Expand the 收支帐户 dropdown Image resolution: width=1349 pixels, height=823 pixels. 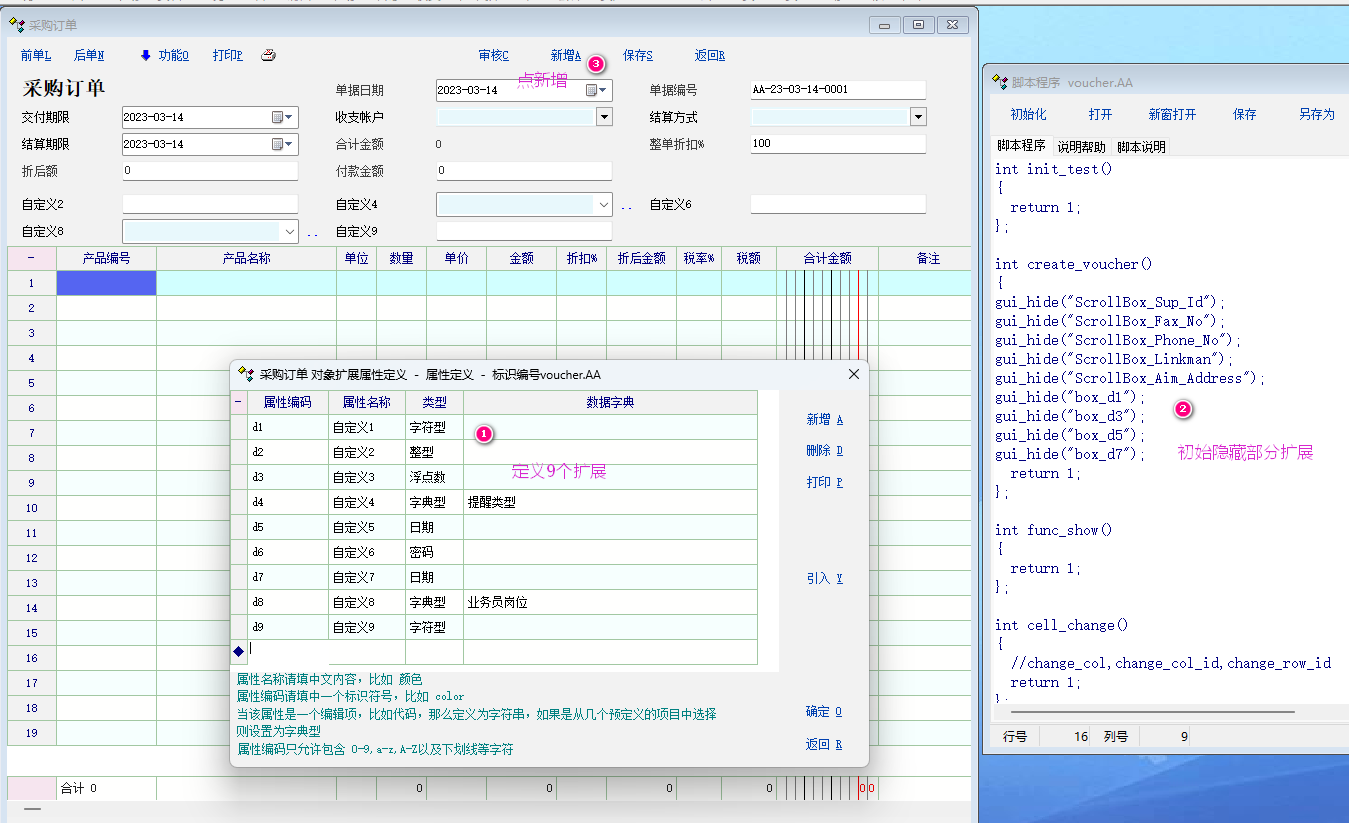tap(604, 117)
